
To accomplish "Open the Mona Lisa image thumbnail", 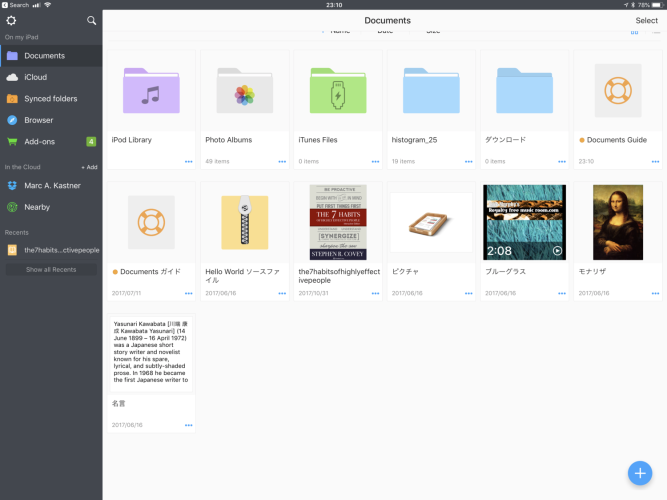I will [x=617, y=222].
